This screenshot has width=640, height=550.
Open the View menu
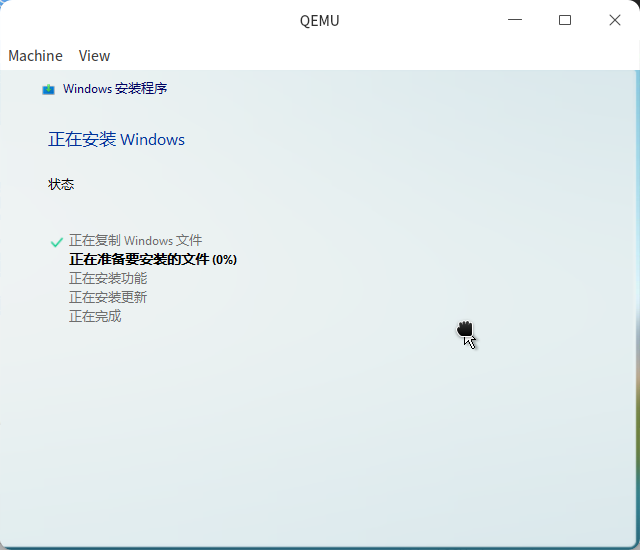(94, 56)
